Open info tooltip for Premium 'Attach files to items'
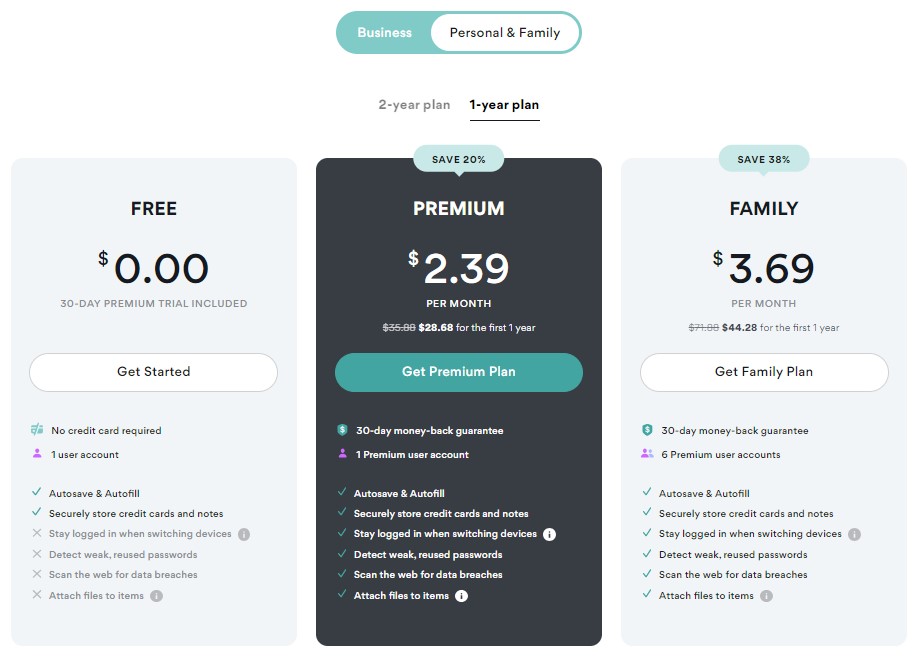This screenshot has height=658, width=923. click(462, 596)
